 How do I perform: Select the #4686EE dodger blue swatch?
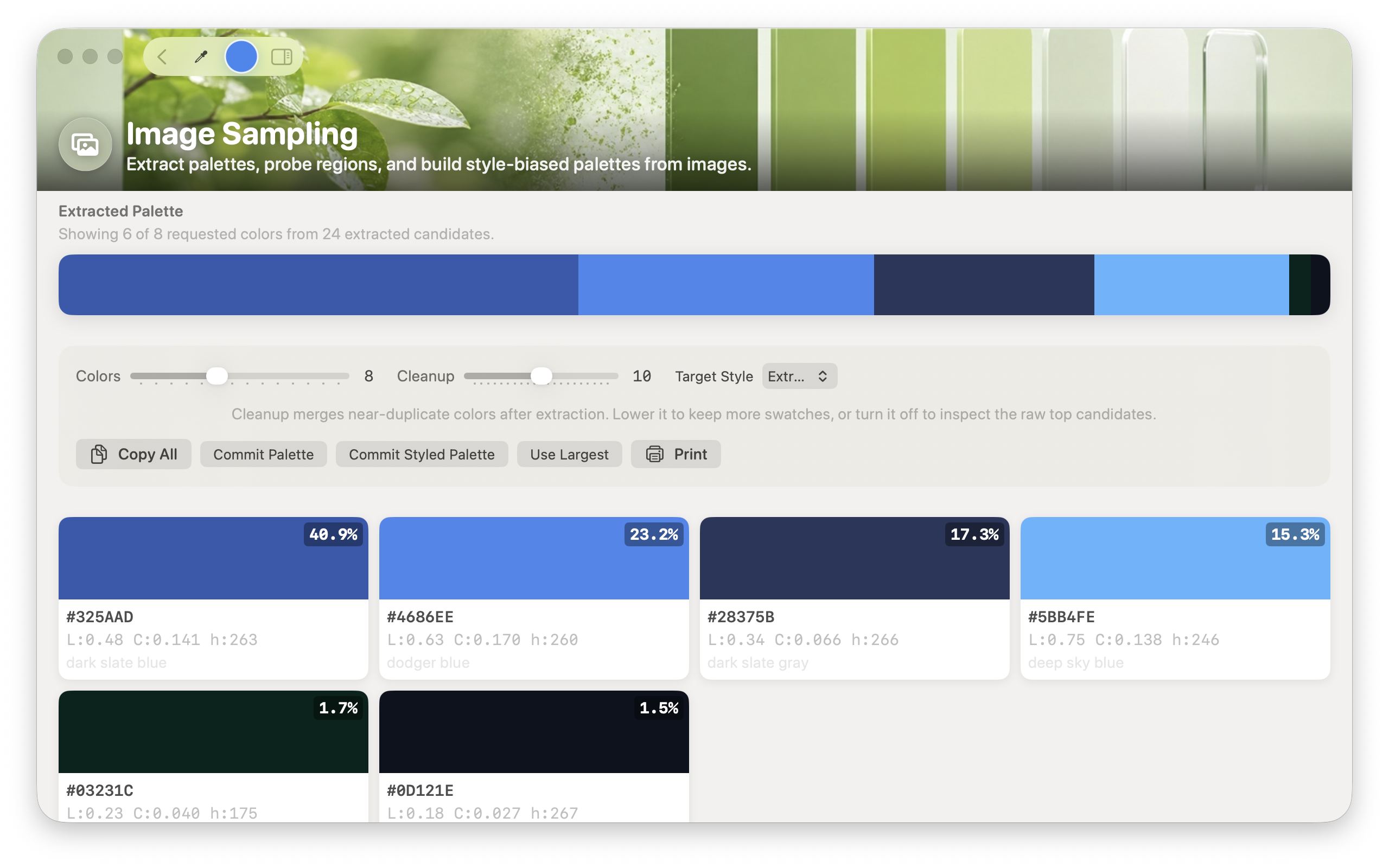pos(534,598)
